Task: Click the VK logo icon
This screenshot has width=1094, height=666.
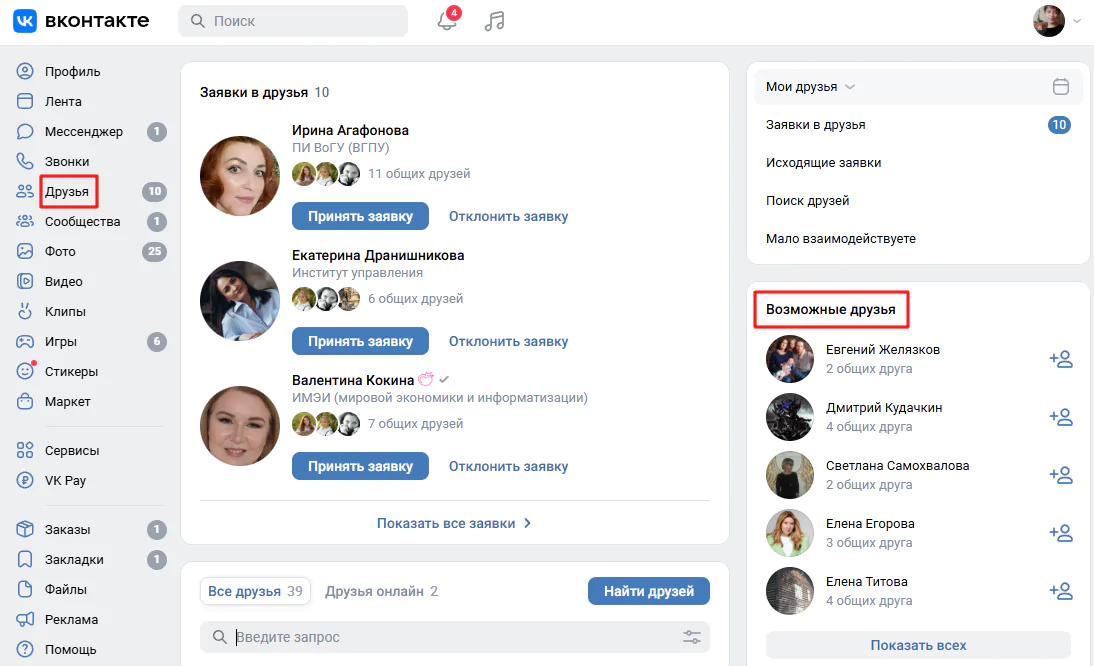Action: pos(25,21)
